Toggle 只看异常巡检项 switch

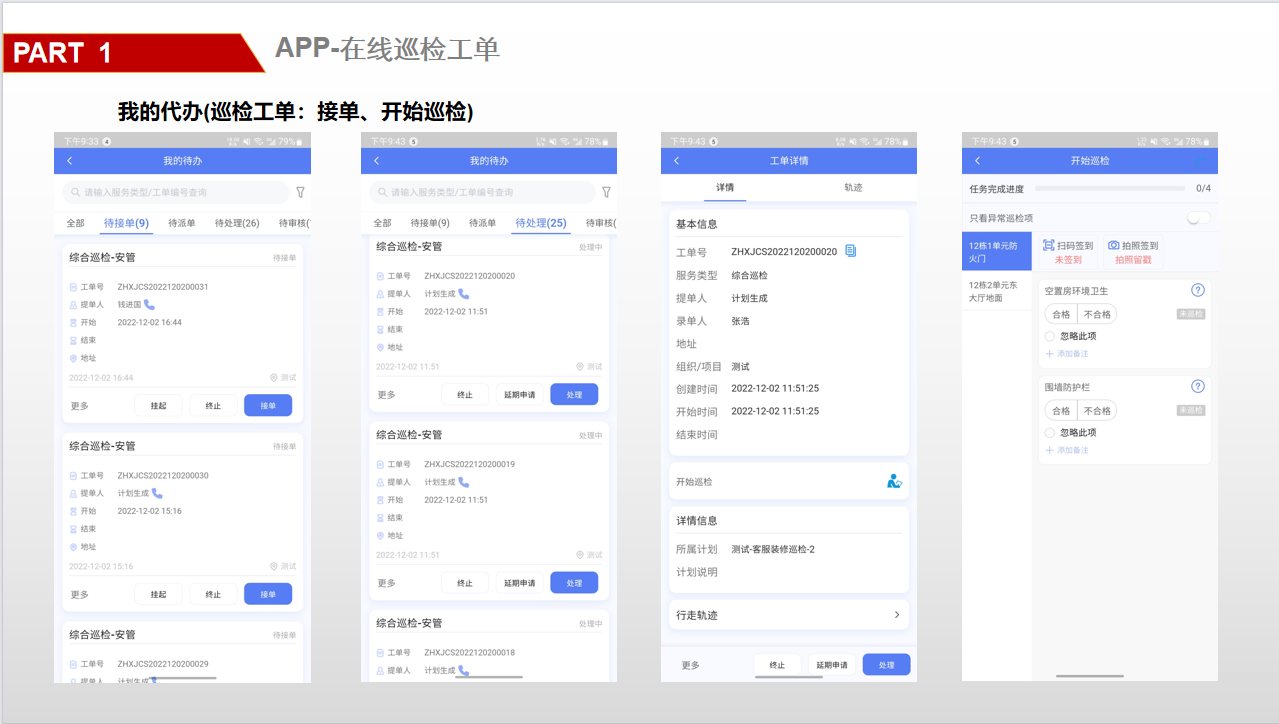(1198, 218)
